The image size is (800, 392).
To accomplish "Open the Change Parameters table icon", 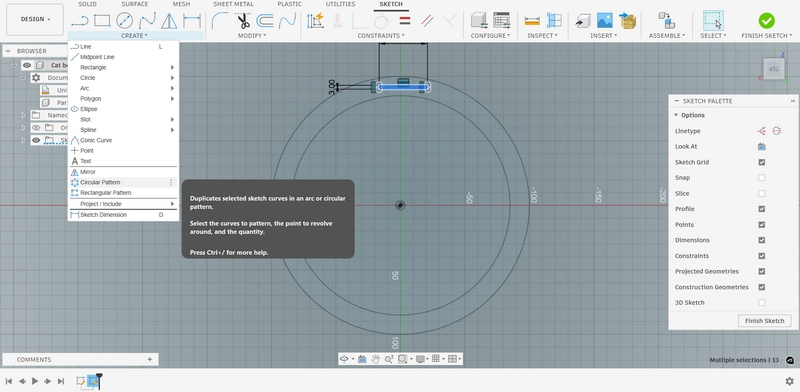I will click(x=502, y=20).
